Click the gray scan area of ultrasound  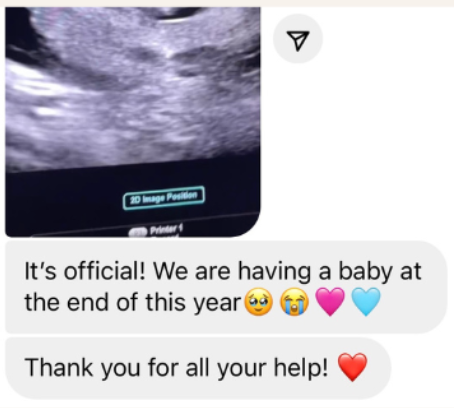pyautogui.click(x=133, y=87)
